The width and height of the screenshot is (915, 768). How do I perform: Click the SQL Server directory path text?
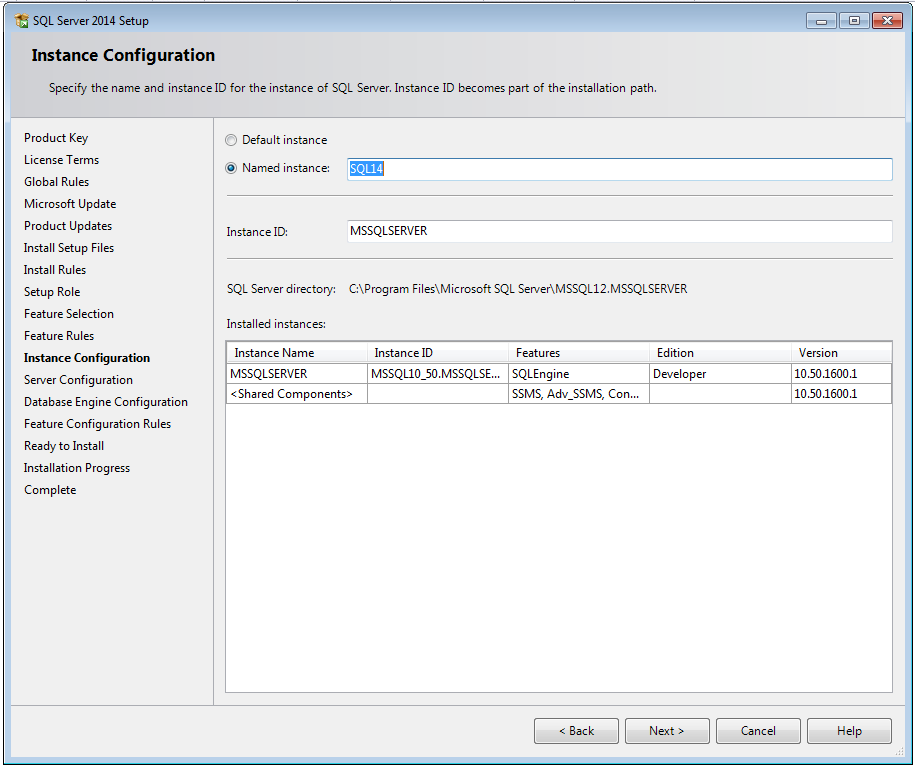pos(518,289)
